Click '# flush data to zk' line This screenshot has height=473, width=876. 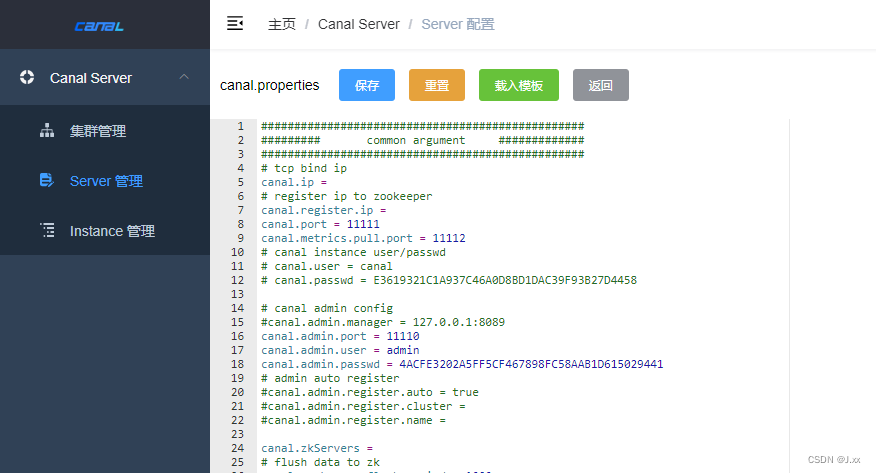(320, 462)
